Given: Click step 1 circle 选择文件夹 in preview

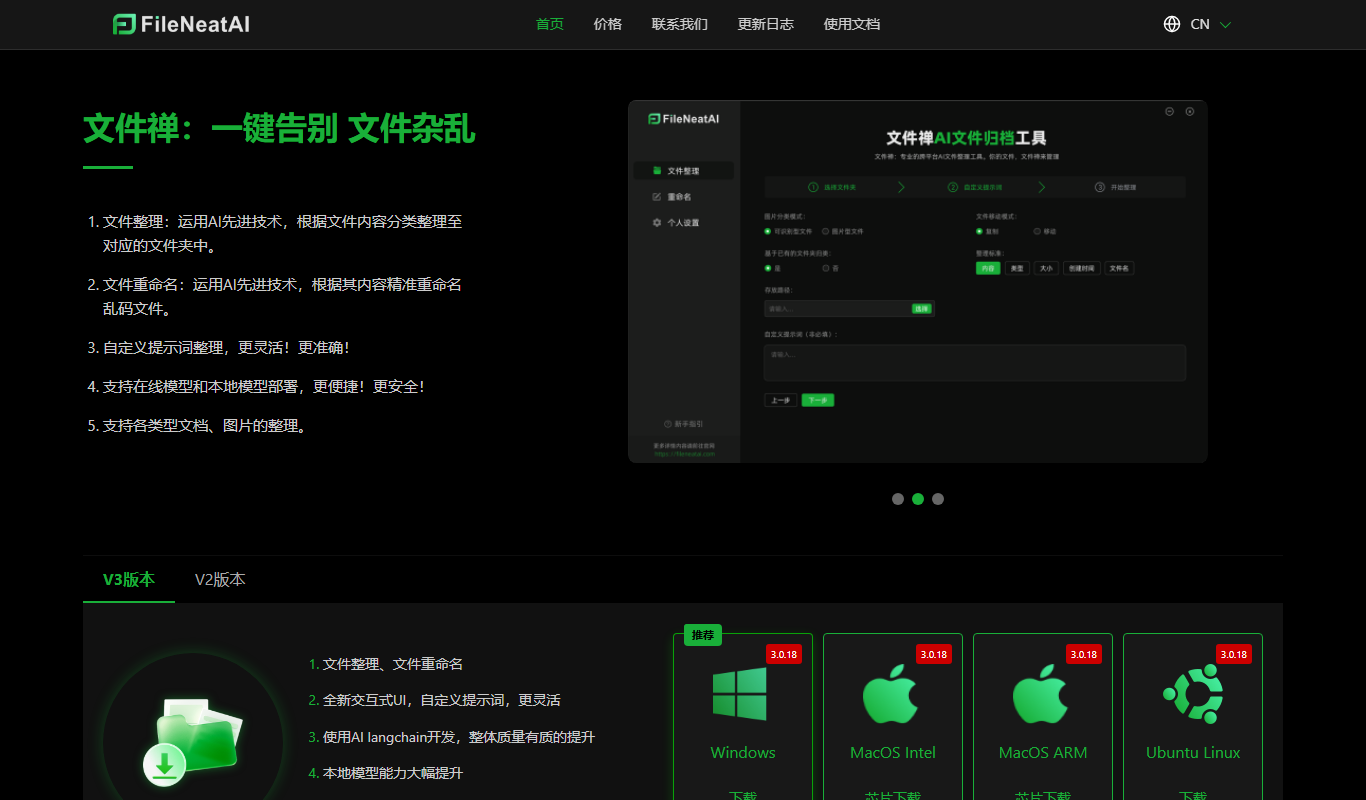Looking at the screenshot, I should 813,187.
